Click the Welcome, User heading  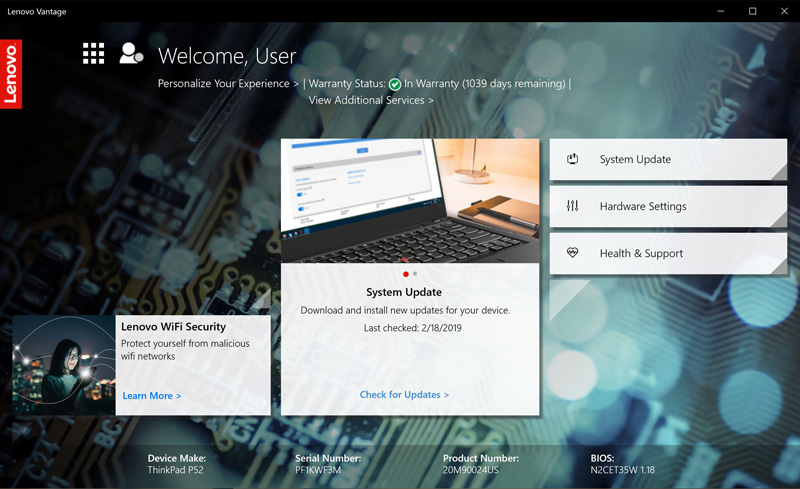227,56
